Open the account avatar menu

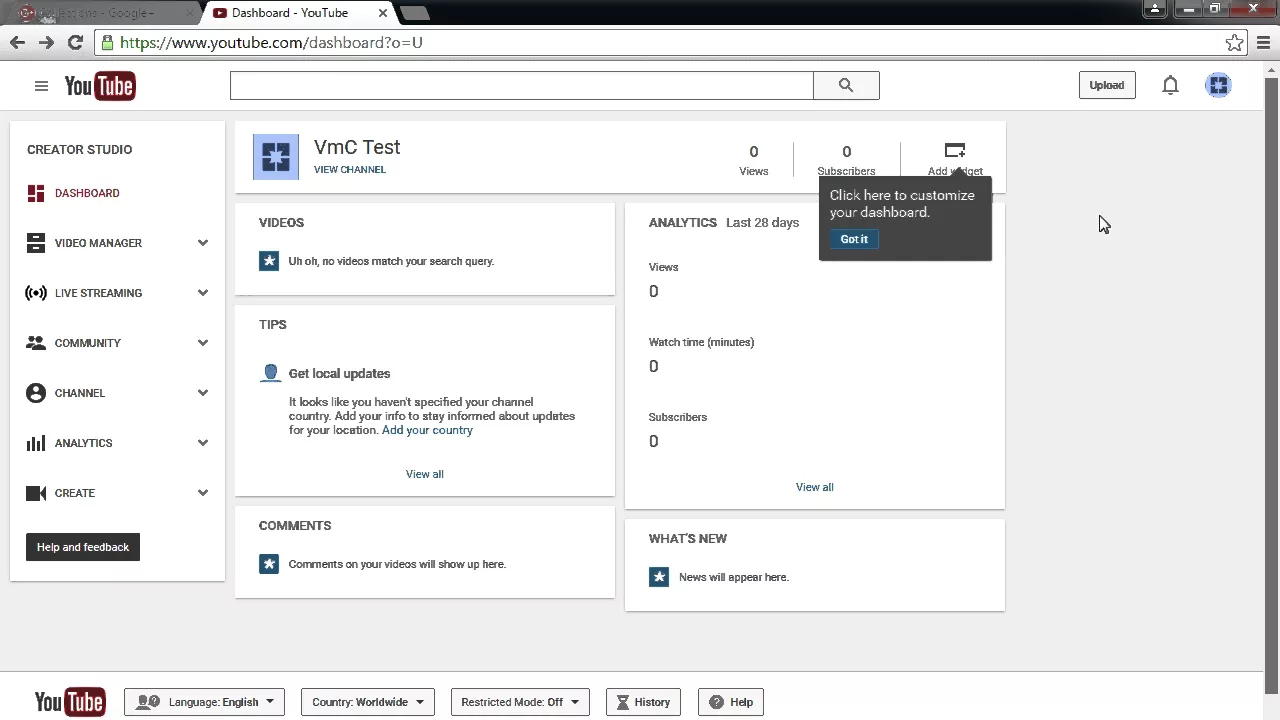click(1218, 86)
